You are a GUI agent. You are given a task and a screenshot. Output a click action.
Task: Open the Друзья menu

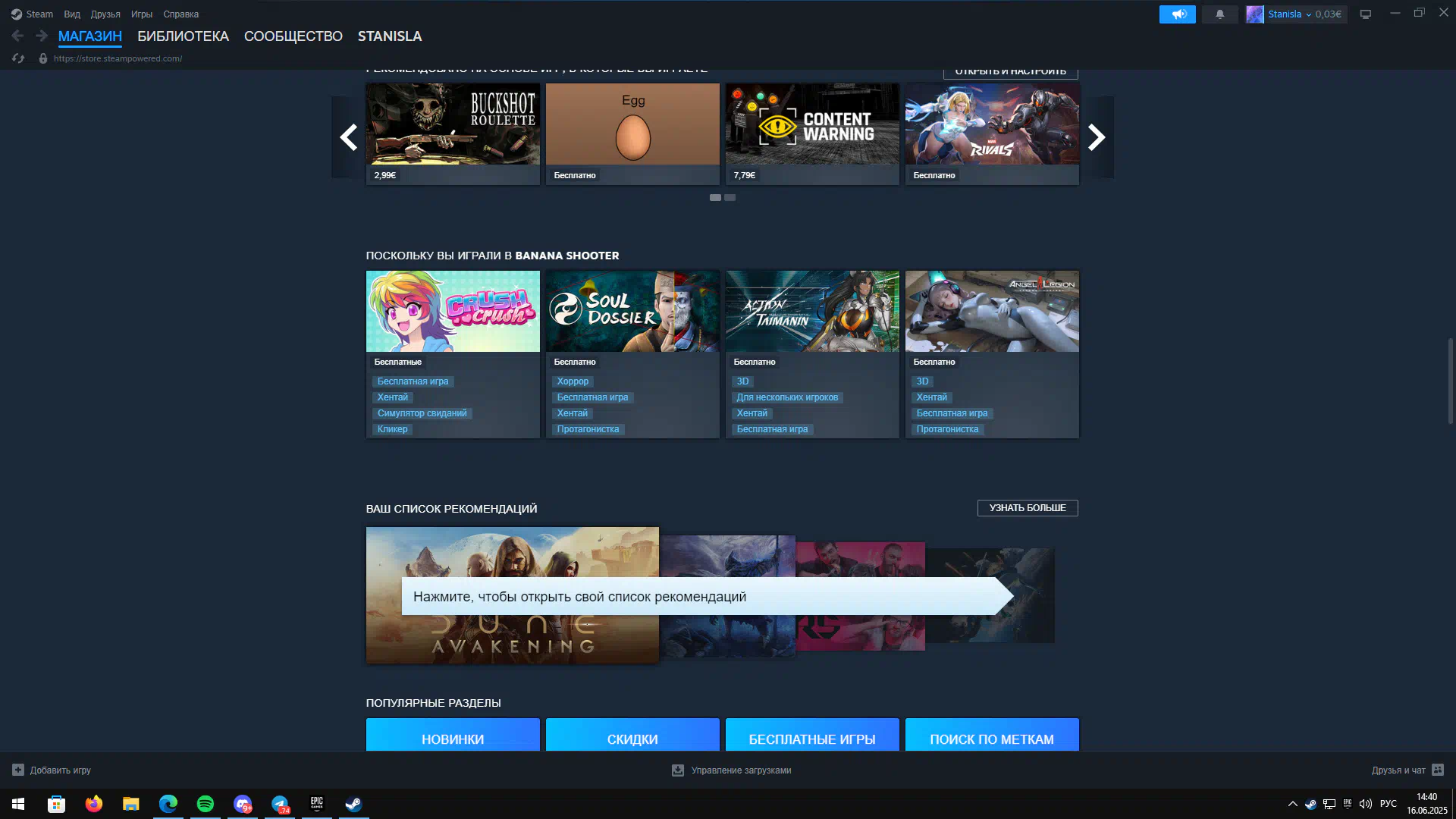(x=105, y=14)
